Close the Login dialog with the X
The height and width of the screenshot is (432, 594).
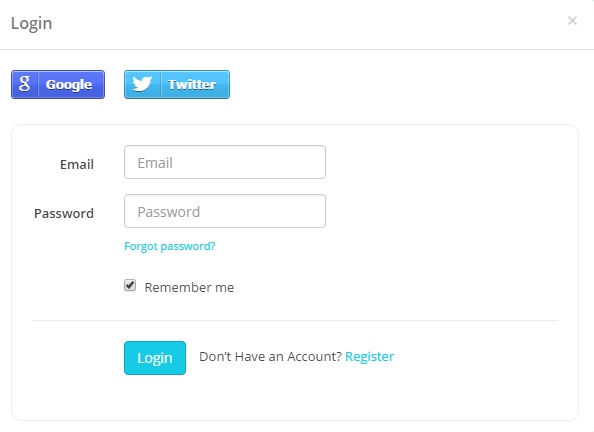coord(572,20)
